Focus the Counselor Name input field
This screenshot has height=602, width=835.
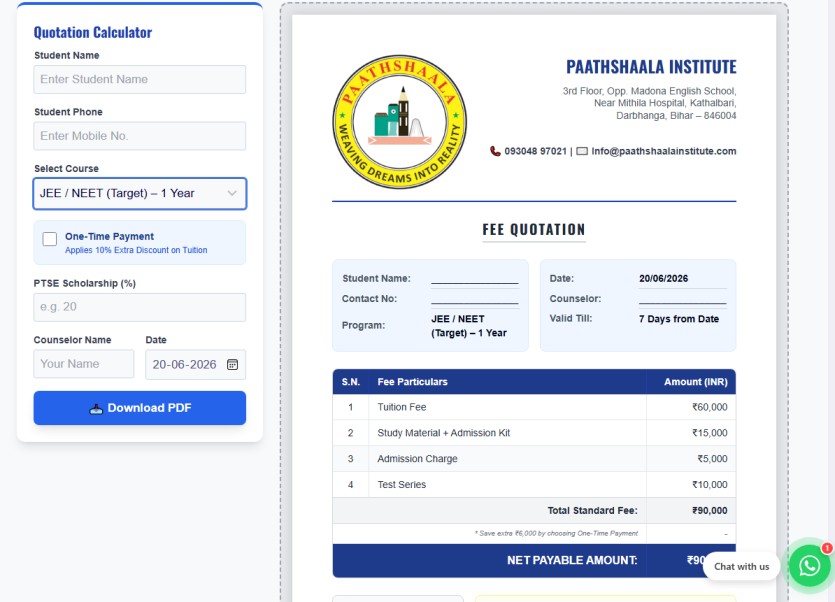[84, 364]
